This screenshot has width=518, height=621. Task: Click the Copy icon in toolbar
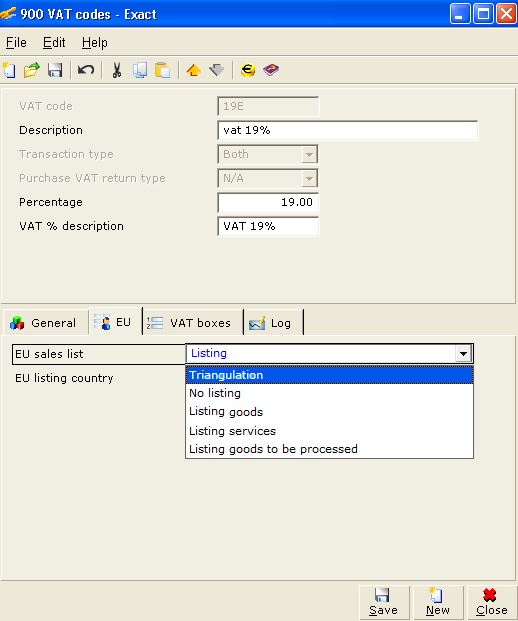[140, 70]
